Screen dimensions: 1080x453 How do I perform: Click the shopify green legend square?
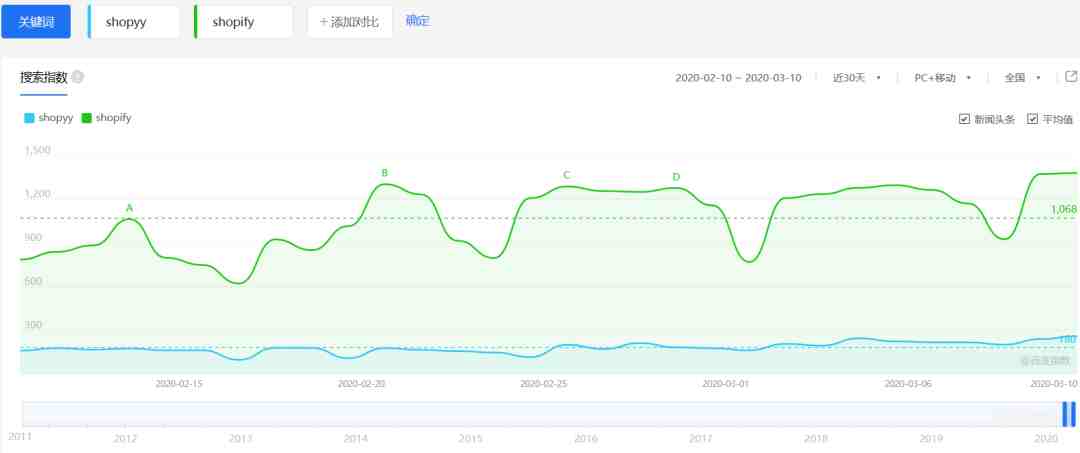[87, 118]
